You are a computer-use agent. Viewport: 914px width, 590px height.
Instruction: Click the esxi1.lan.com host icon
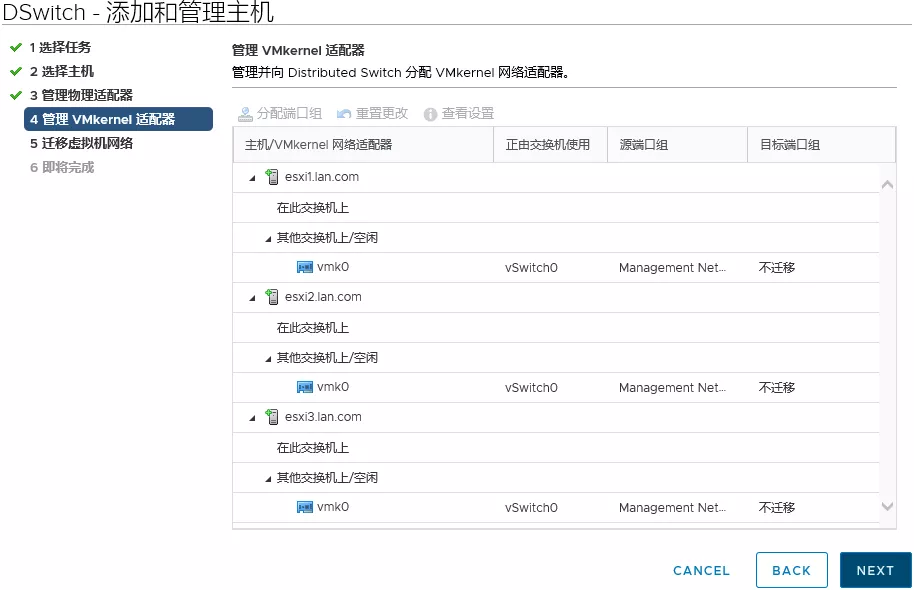coord(272,177)
